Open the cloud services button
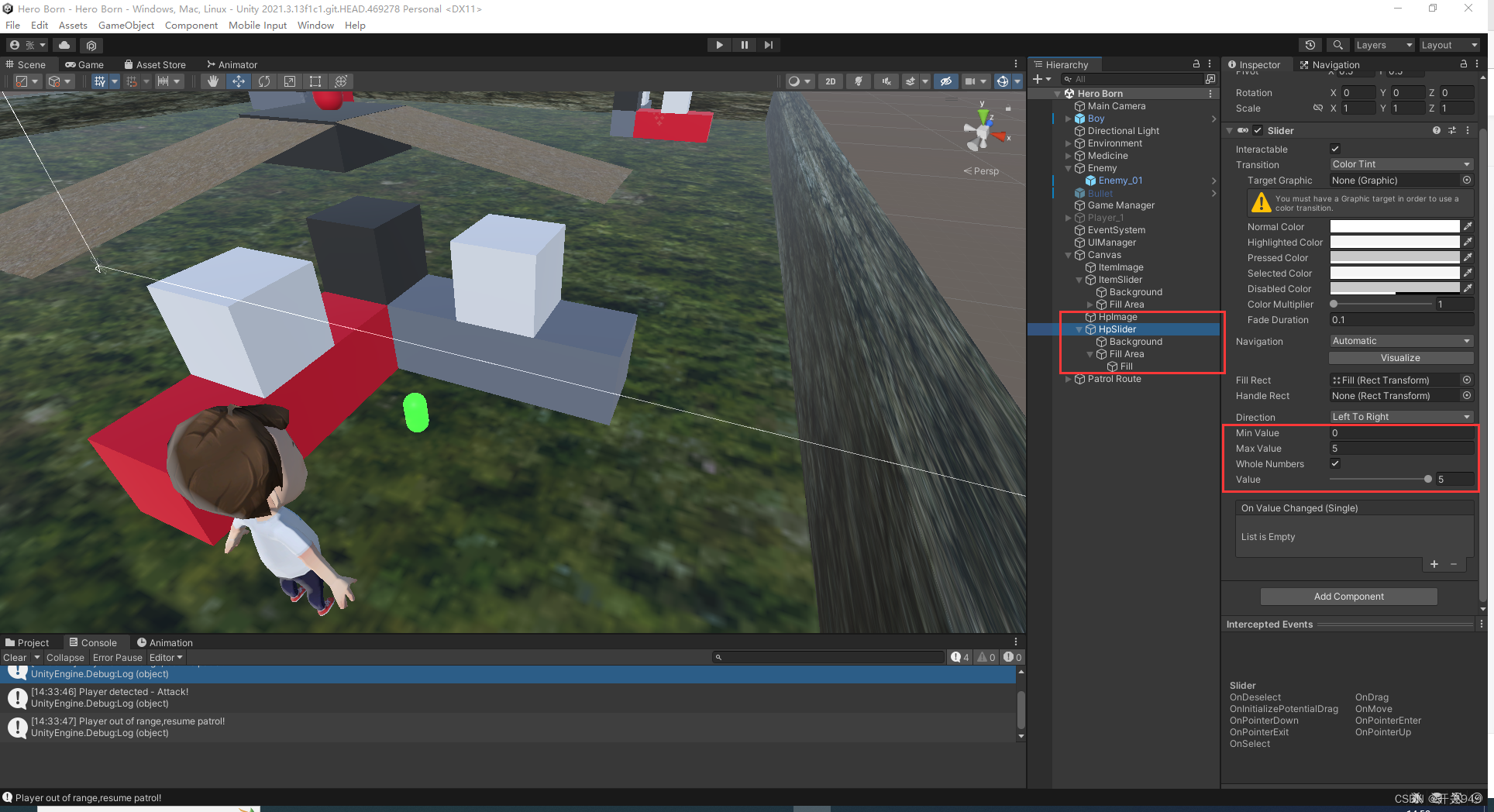This screenshot has width=1494, height=812. point(64,45)
